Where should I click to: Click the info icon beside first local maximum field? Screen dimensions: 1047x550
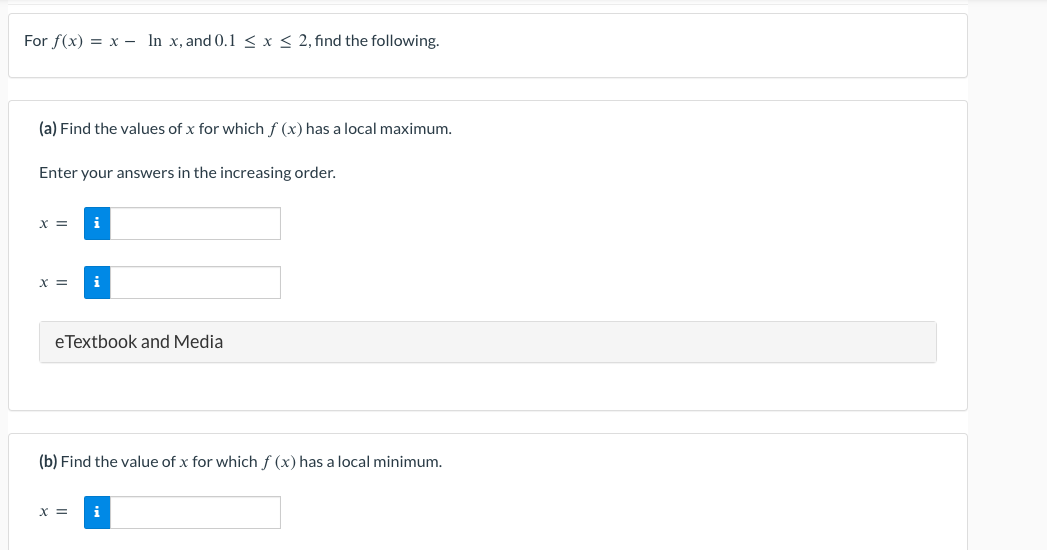(97, 224)
